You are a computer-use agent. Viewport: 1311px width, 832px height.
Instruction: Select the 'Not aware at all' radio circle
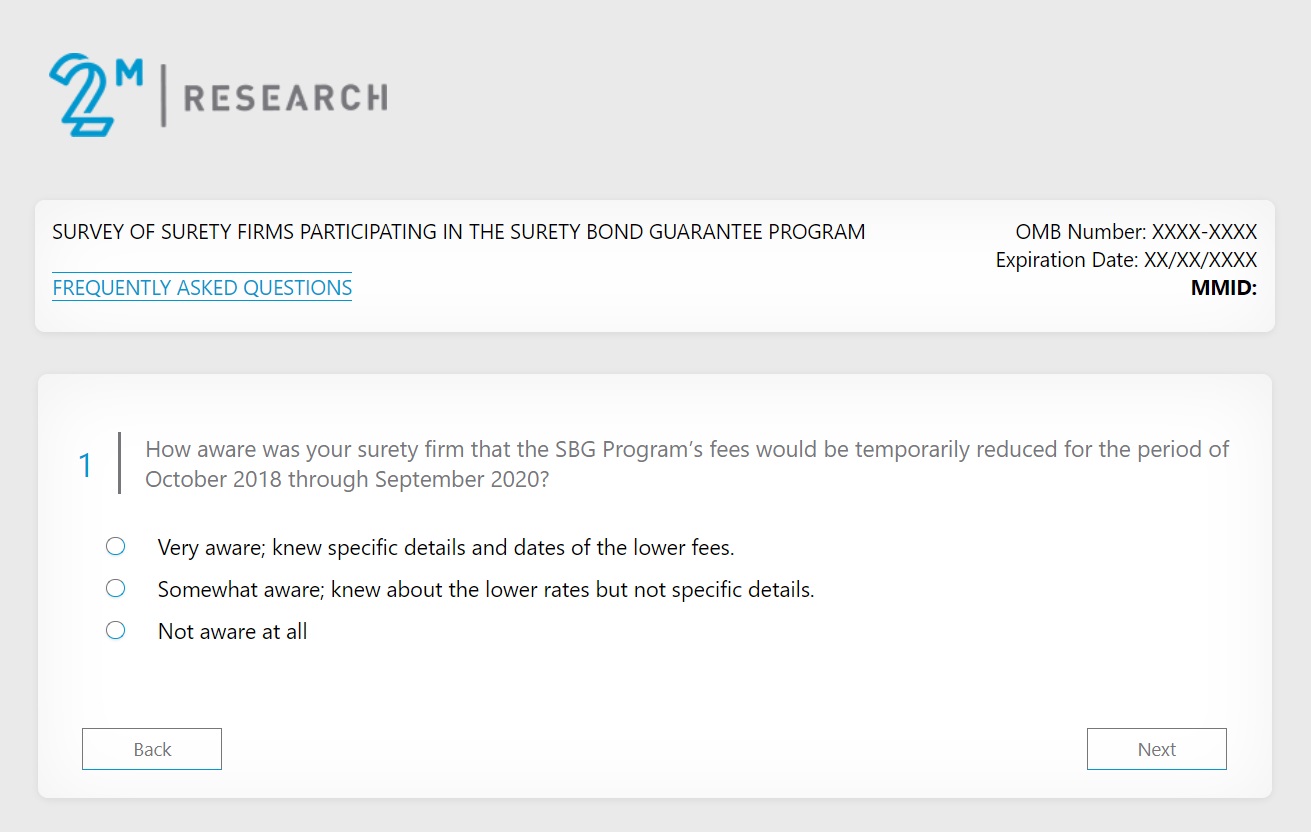coord(116,630)
